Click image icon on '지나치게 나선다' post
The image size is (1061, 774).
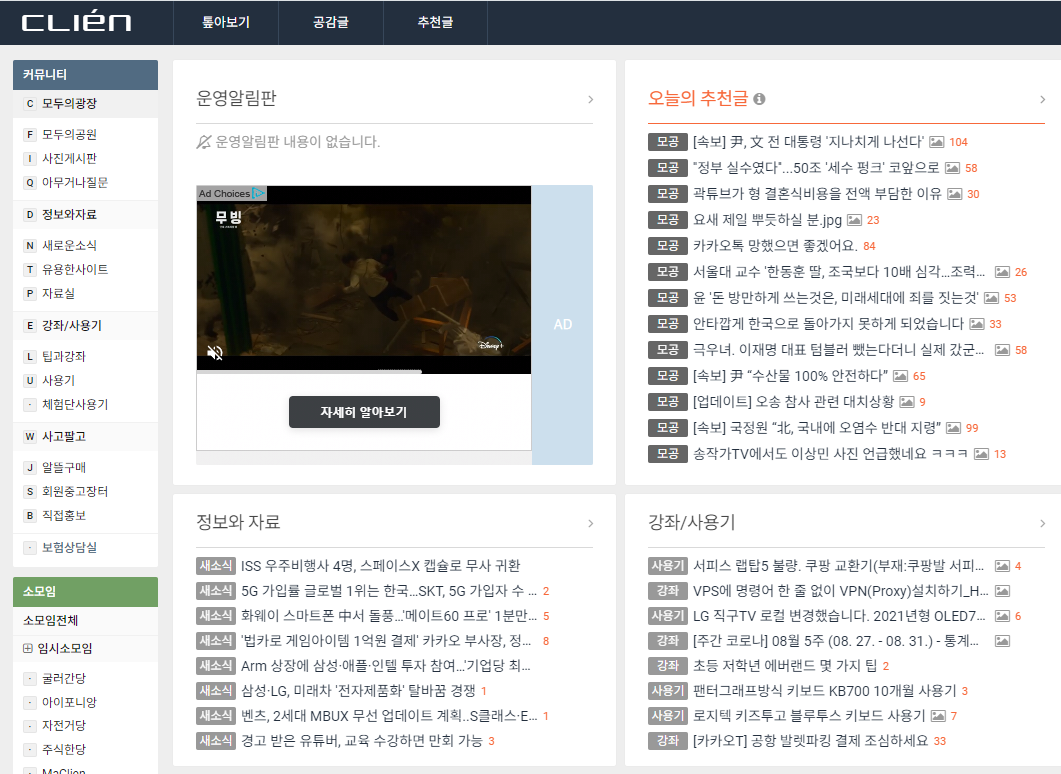click(936, 142)
